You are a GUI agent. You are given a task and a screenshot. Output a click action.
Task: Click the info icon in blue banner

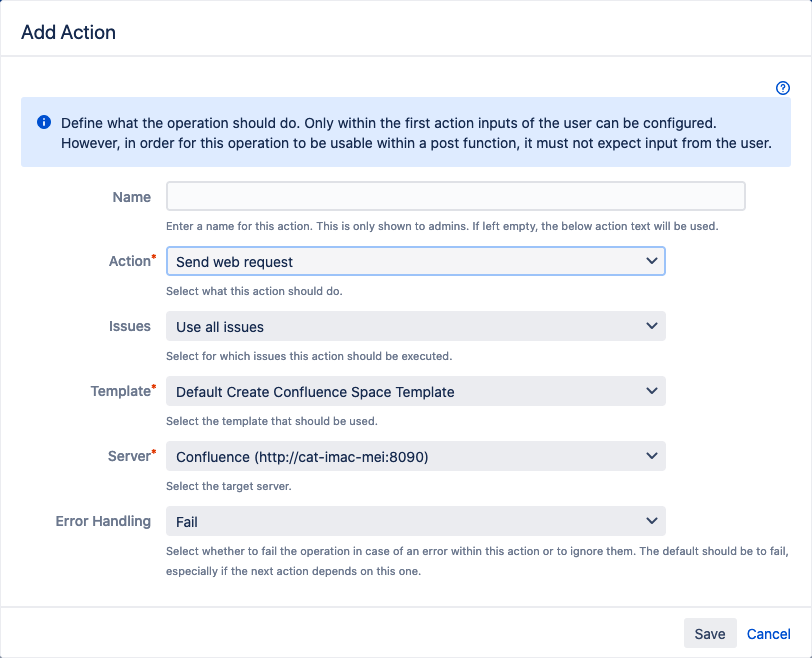click(44, 122)
